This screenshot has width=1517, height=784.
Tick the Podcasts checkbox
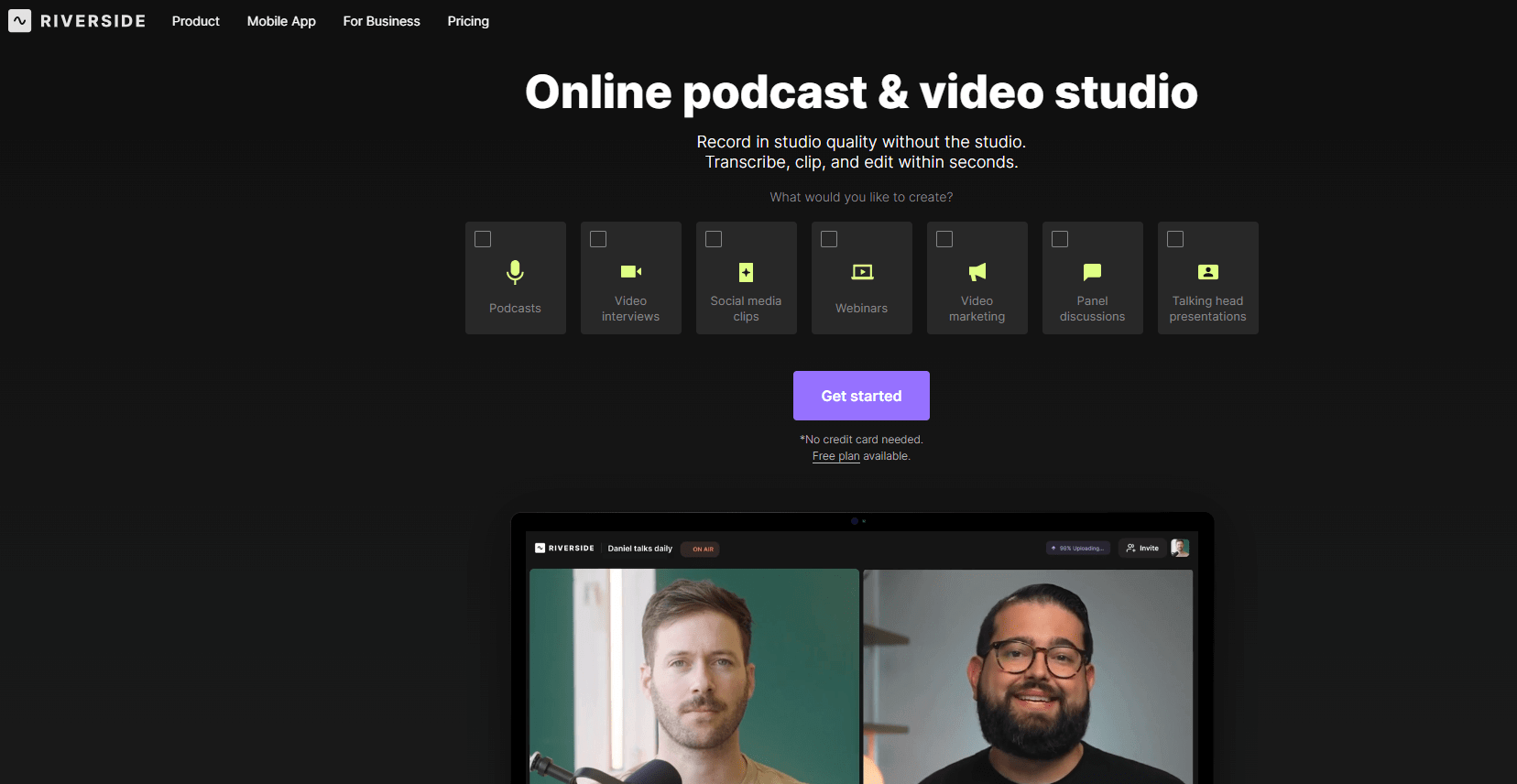point(483,239)
